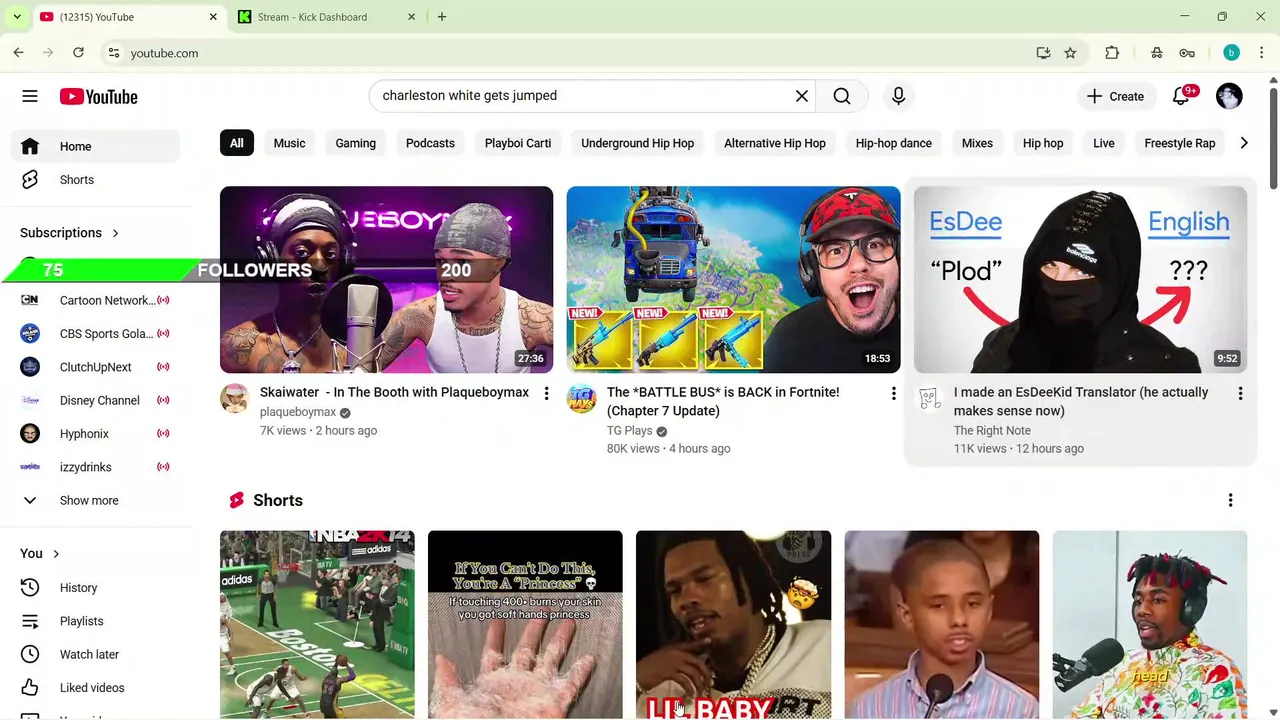Screen dimensions: 1280x720
Task: Click The Right Note channel avatar
Action: 928,398
